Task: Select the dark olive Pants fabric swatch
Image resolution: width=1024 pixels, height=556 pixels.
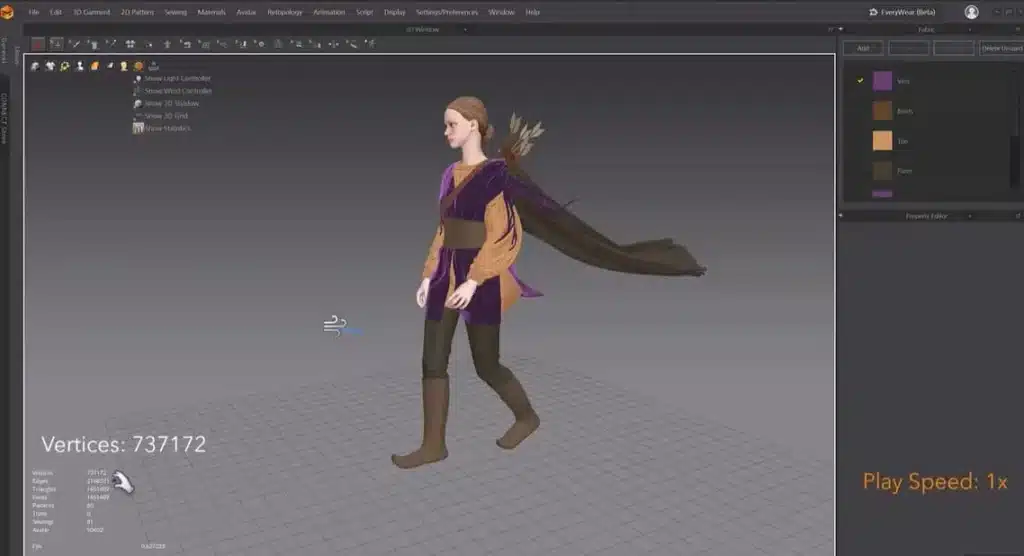Action: (x=882, y=171)
